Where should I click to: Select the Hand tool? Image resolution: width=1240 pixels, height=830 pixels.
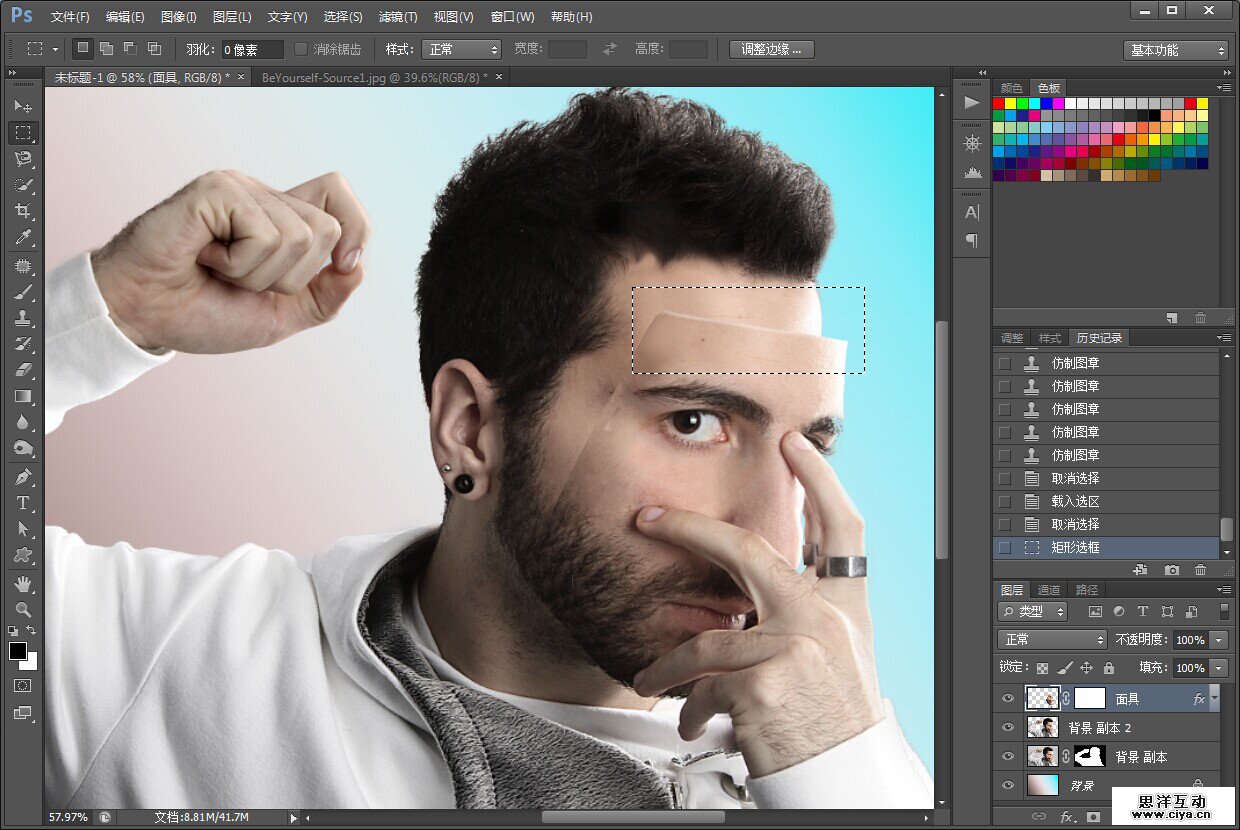pos(23,583)
